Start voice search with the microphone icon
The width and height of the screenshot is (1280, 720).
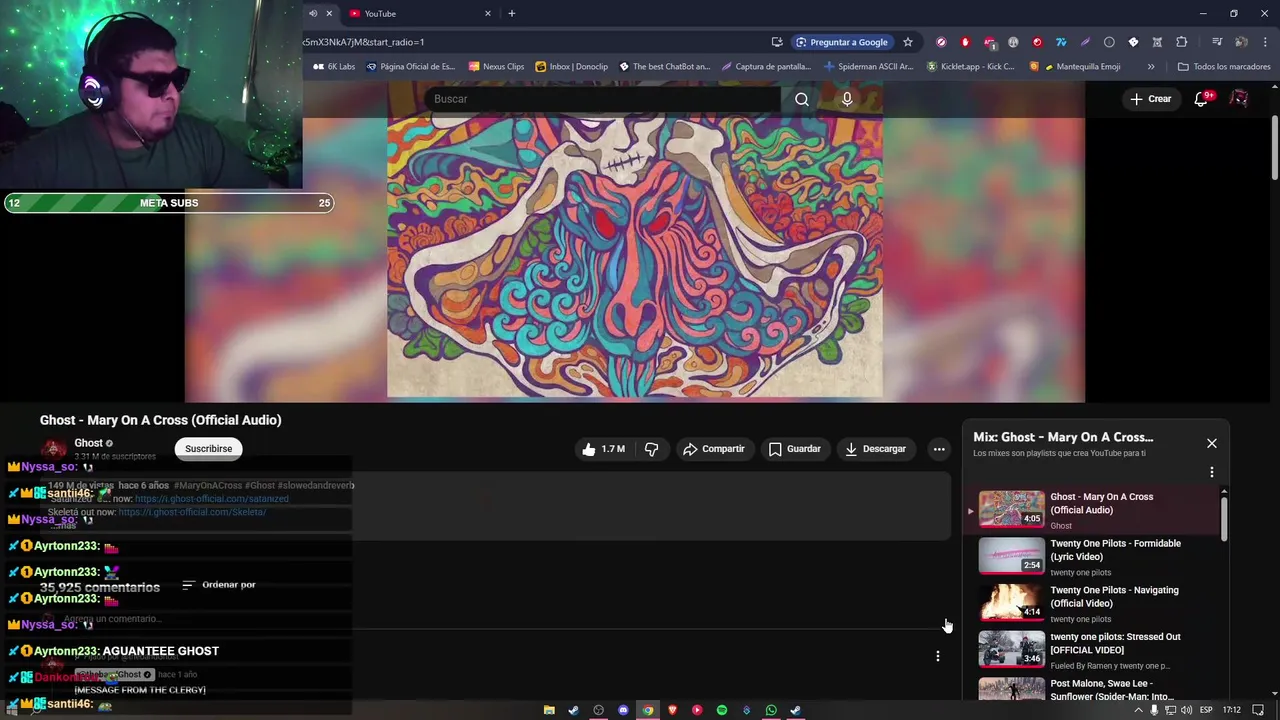click(x=847, y=99)
